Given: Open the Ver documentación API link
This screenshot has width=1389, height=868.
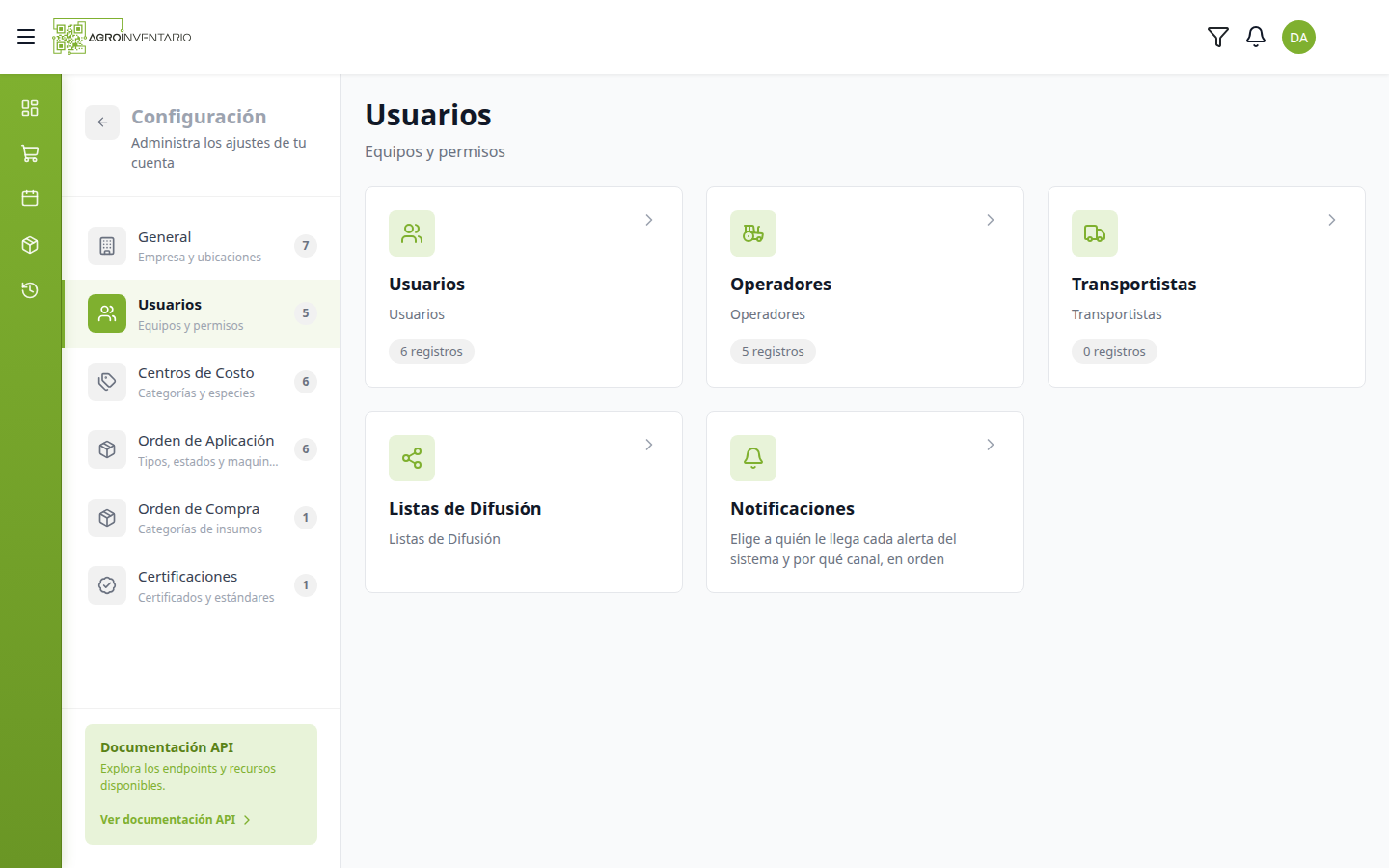Looking at the screenshot, I should tap(176, 820).
